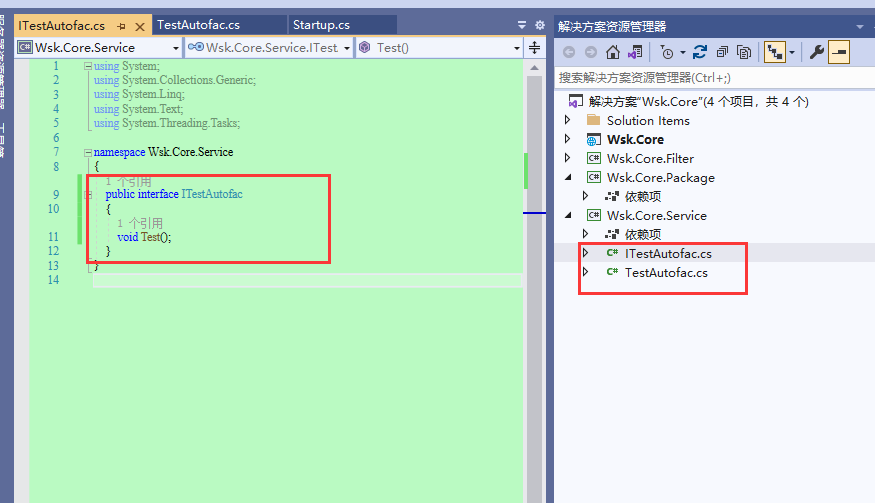
Task: Expand the TestAutofac.cs file node
Action: click(x=585, y=272)
